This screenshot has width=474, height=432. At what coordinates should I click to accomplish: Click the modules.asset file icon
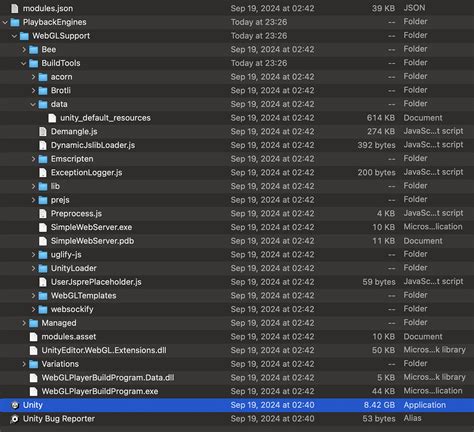click(33, 337)
